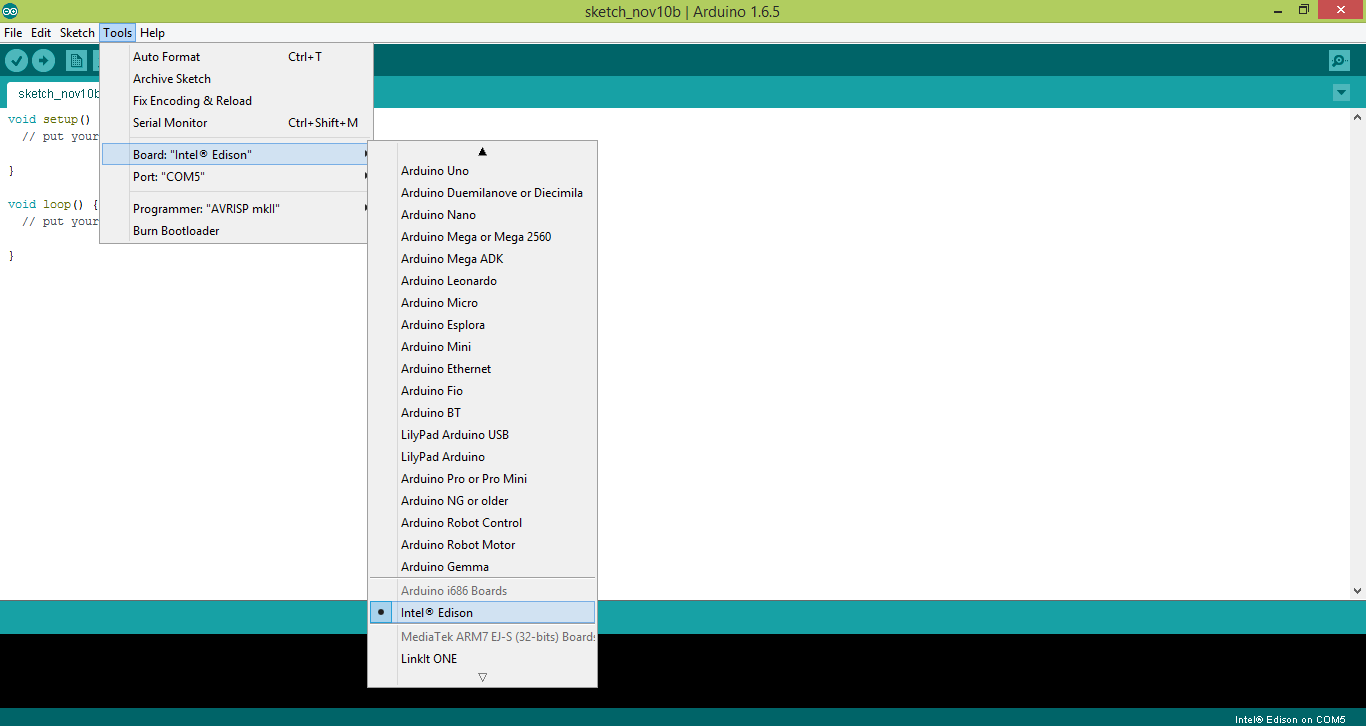1366x726 pixels.
Task: Select the Arduino Uno board
Action: point(482,171)
